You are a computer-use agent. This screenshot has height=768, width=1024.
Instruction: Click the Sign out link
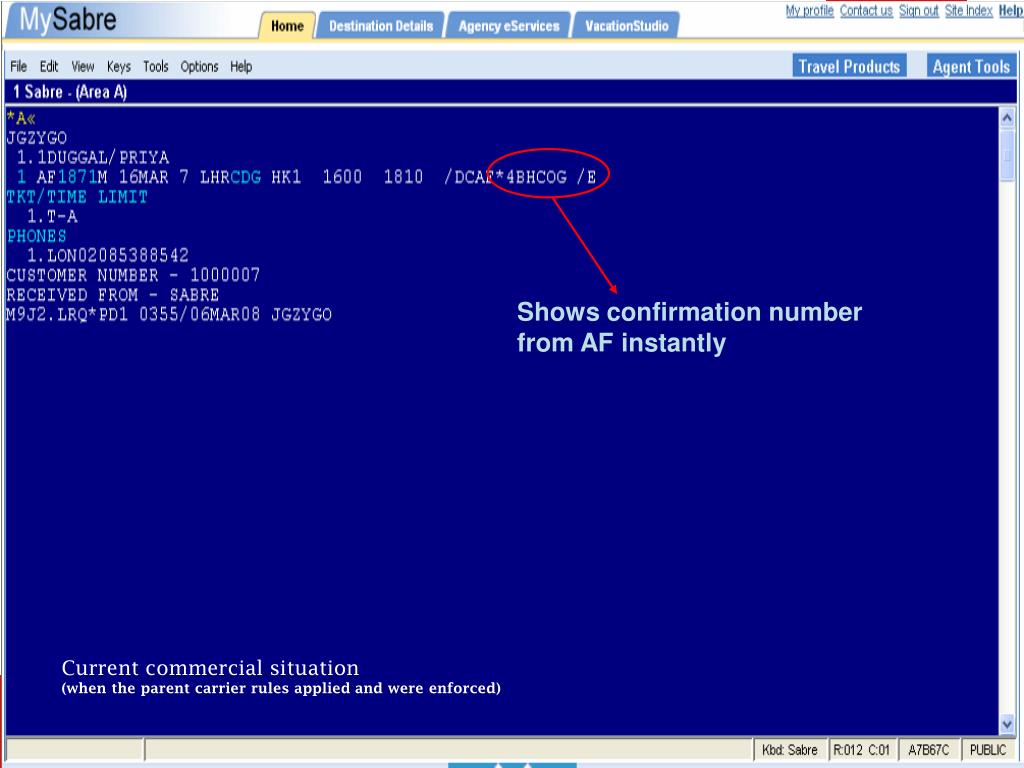919,11
